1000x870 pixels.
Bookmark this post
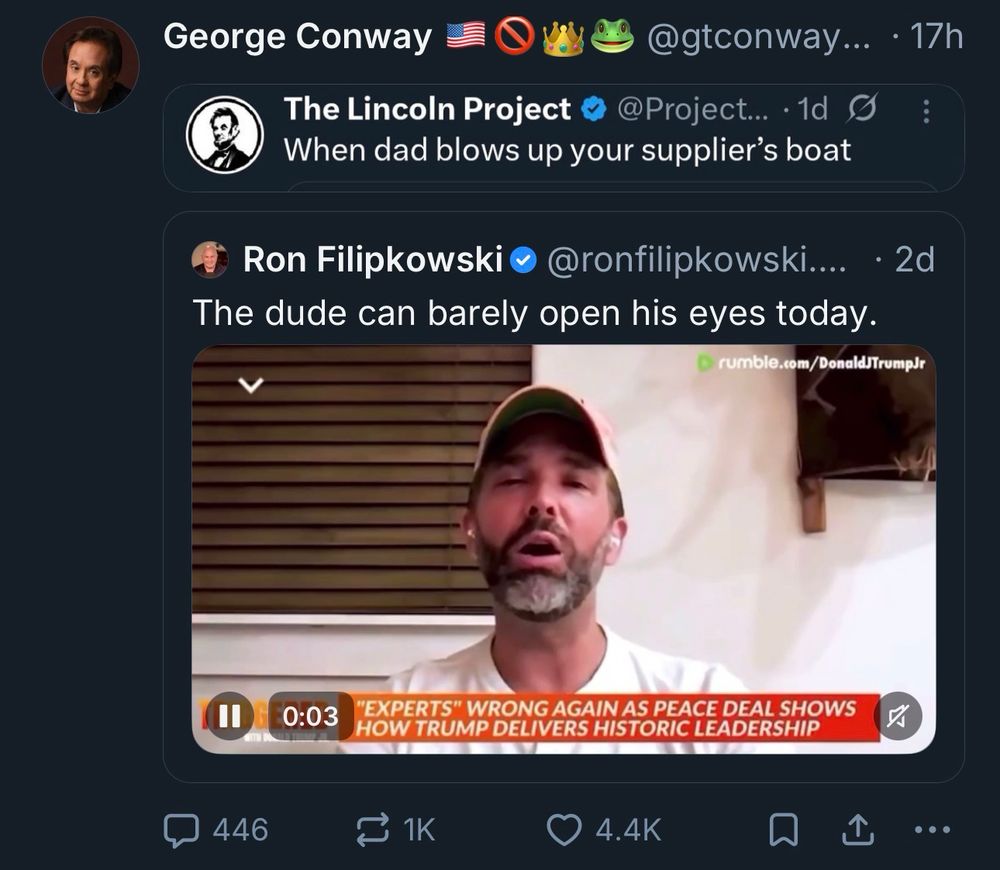click(x=783, y=830)
